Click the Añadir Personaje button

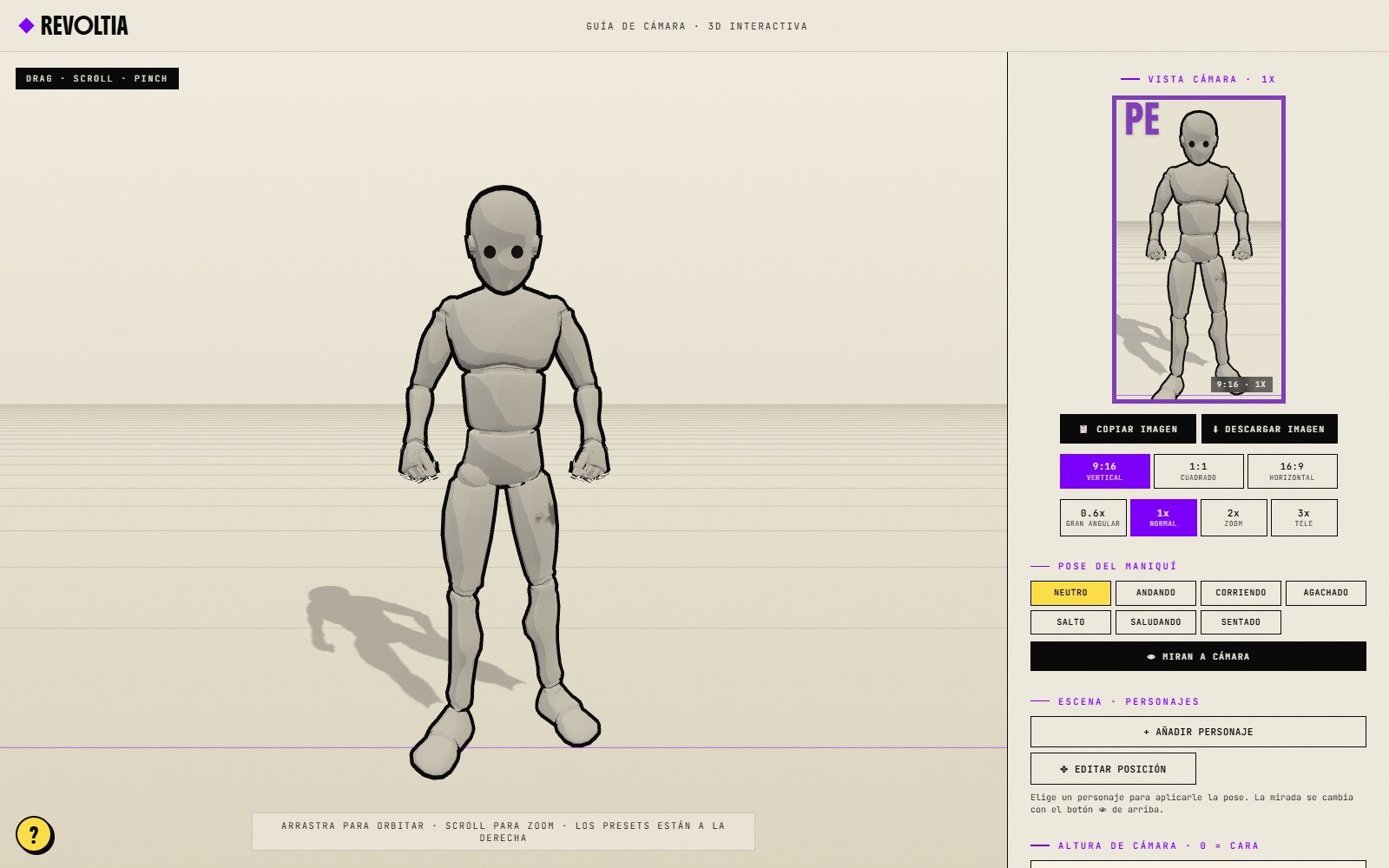[1198, 732]
